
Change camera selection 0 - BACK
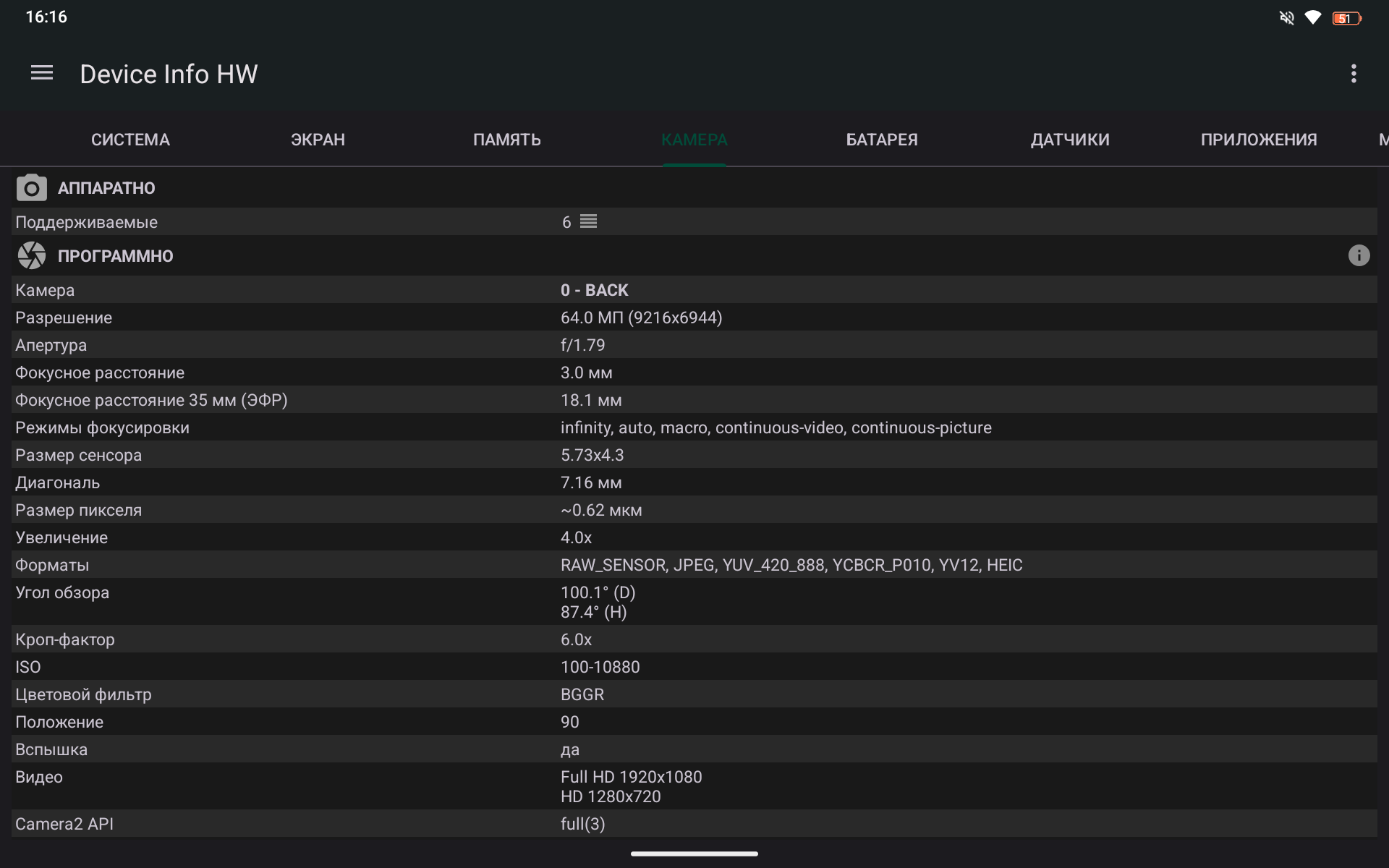pyautogui.click(x=594, y=290)
